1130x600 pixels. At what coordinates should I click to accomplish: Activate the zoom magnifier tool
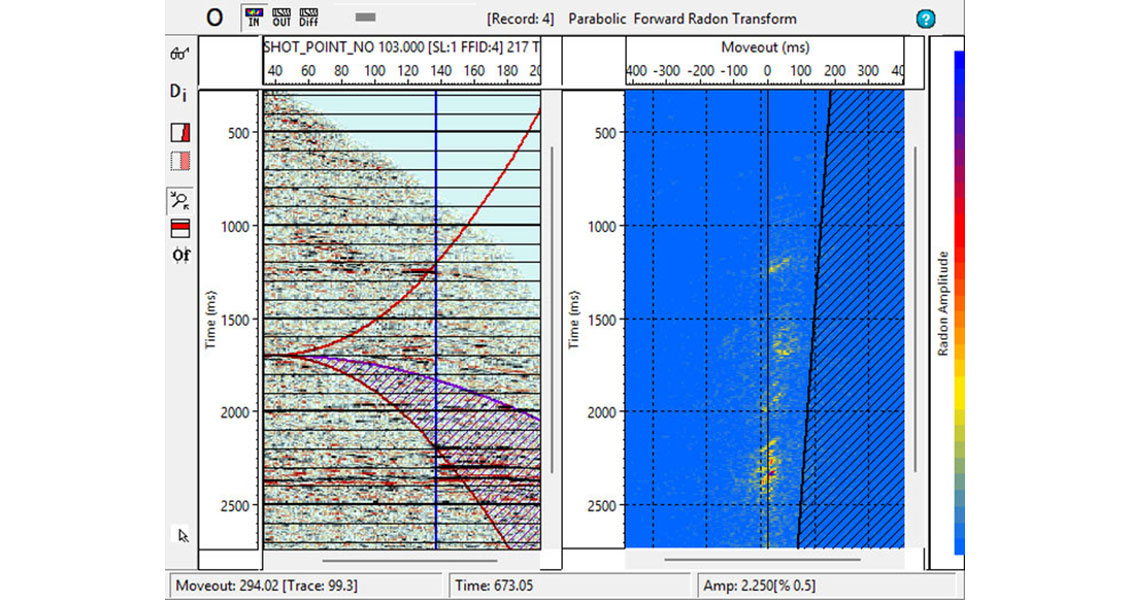(181, 200)
